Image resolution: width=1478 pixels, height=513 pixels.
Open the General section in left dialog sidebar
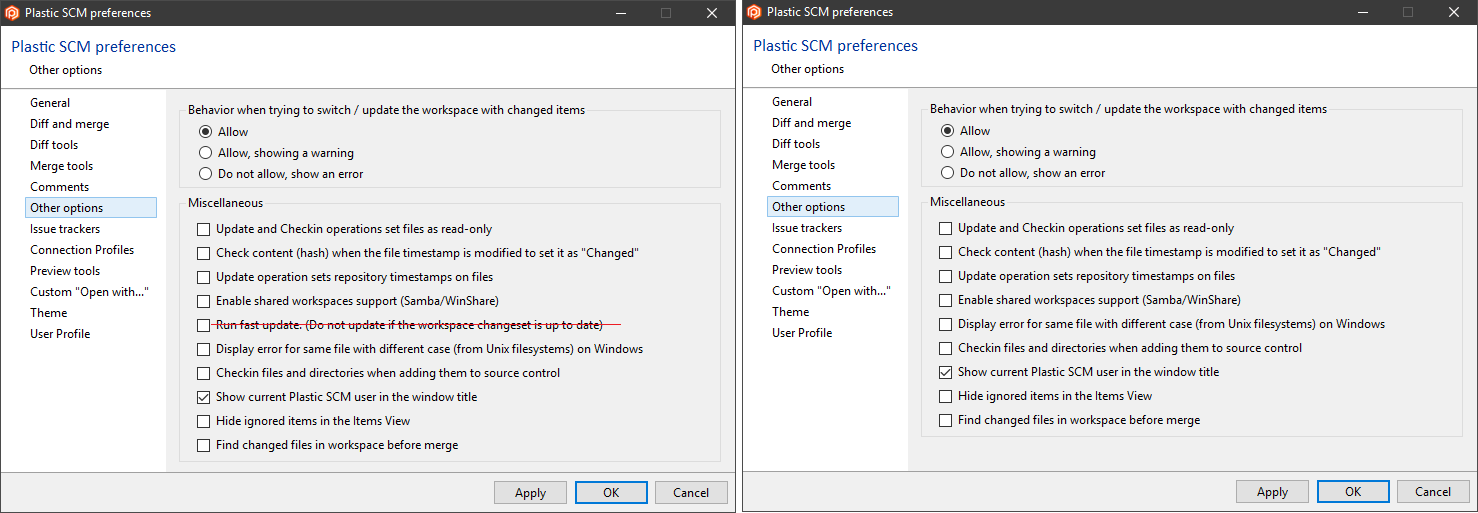(x=50, y=103)
